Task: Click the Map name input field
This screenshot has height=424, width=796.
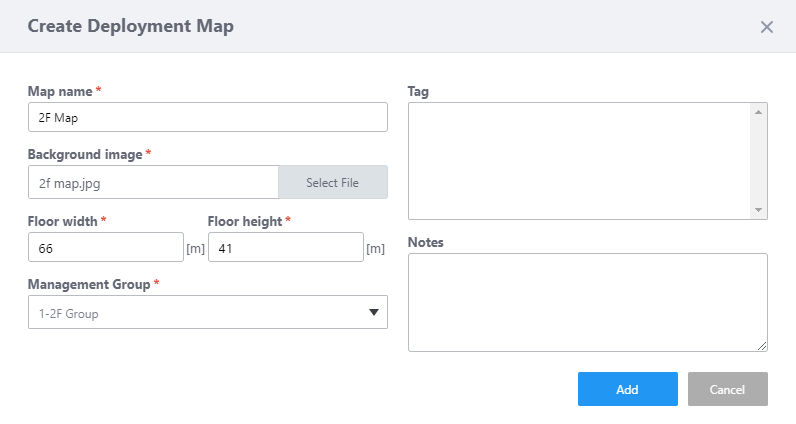Action: click(x=207, y=118)
